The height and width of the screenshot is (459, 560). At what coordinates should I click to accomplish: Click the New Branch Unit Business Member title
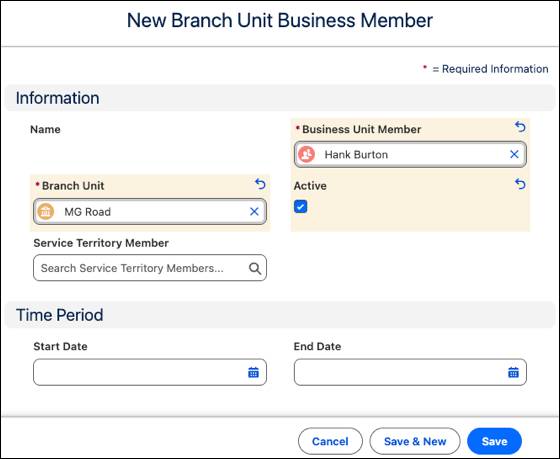coord(280,20)
